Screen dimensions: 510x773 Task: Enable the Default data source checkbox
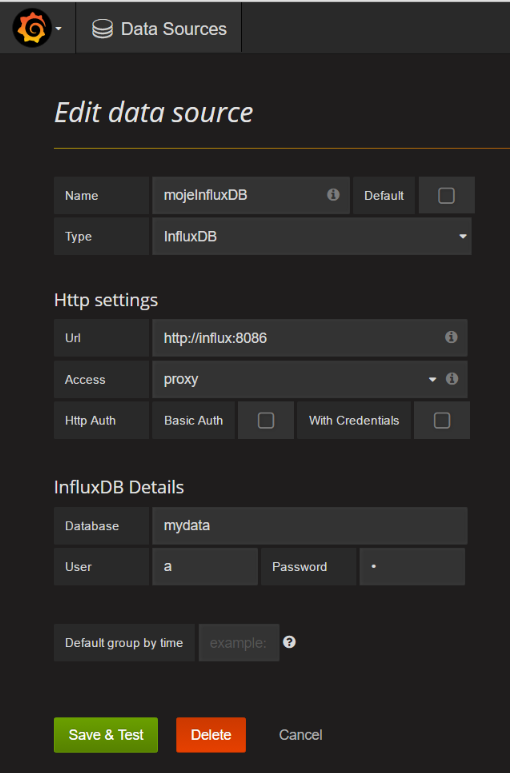click(446, 195)
